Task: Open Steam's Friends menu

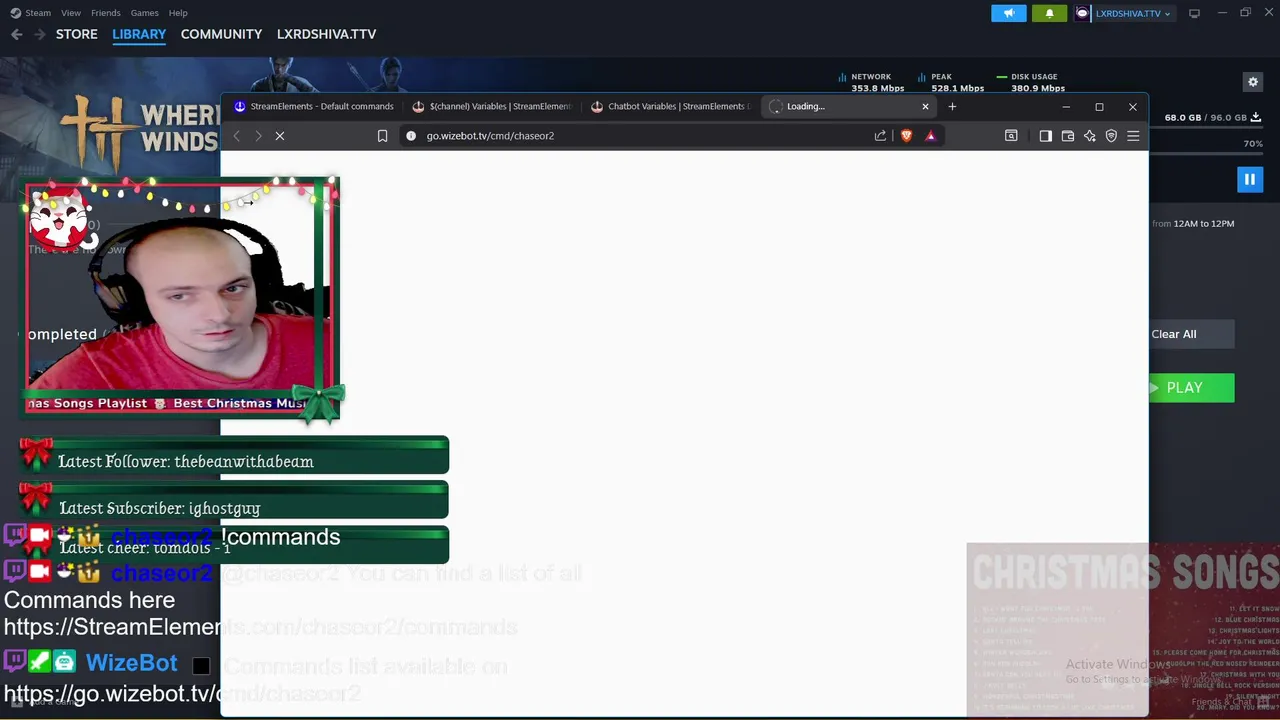Action: click(105, 13)
